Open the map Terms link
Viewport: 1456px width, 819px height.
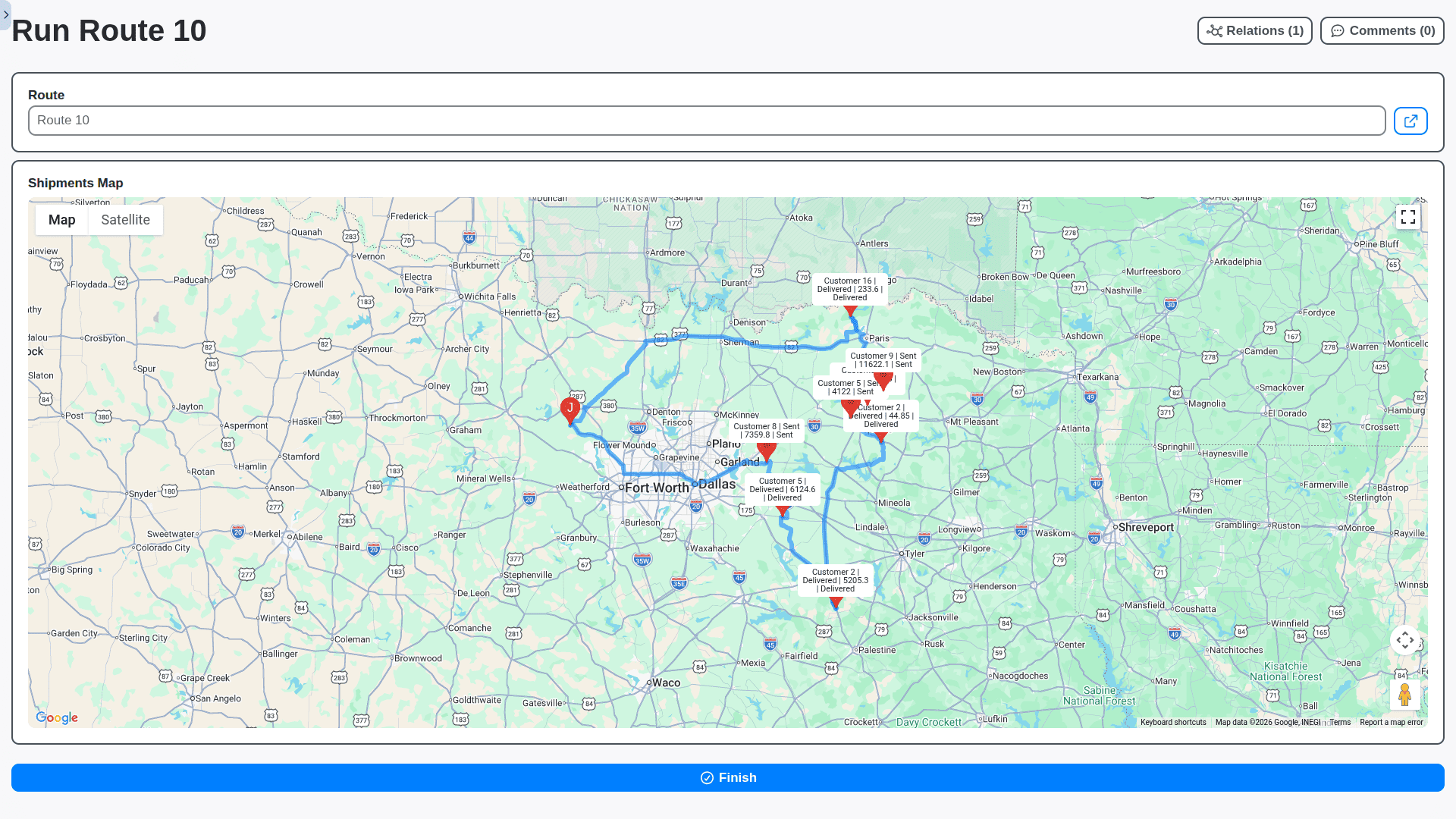point(1341,722)
